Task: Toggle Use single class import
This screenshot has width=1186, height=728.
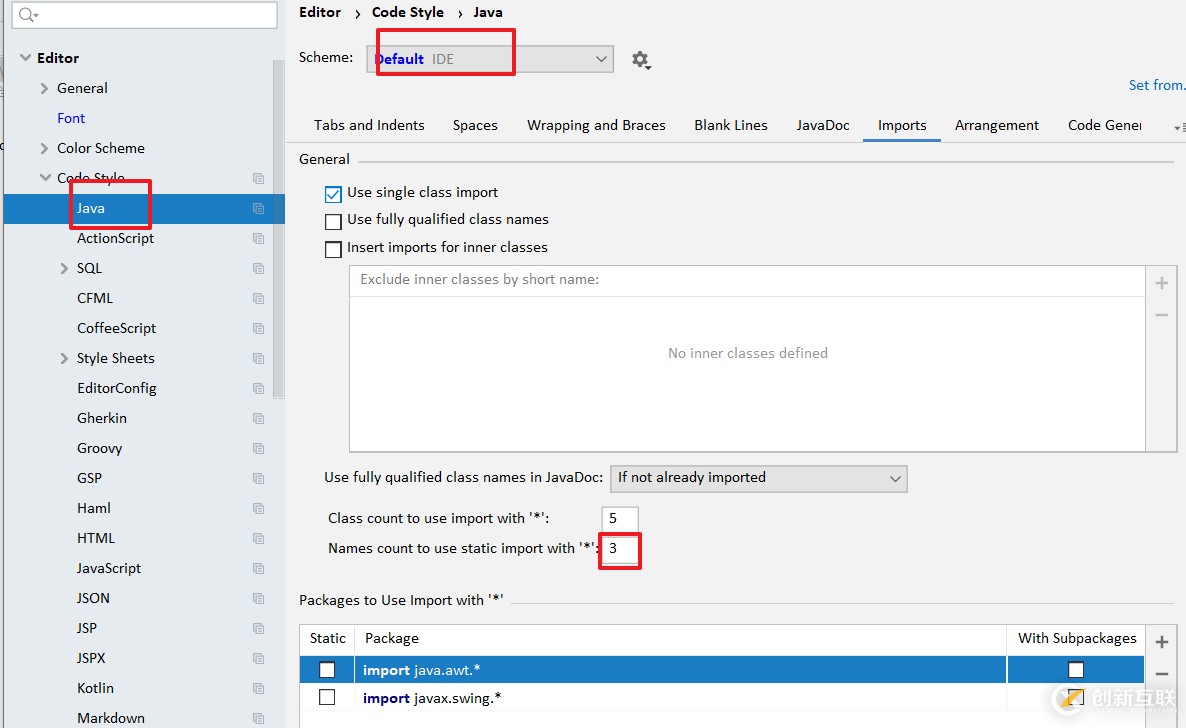Action: point(334,194)
